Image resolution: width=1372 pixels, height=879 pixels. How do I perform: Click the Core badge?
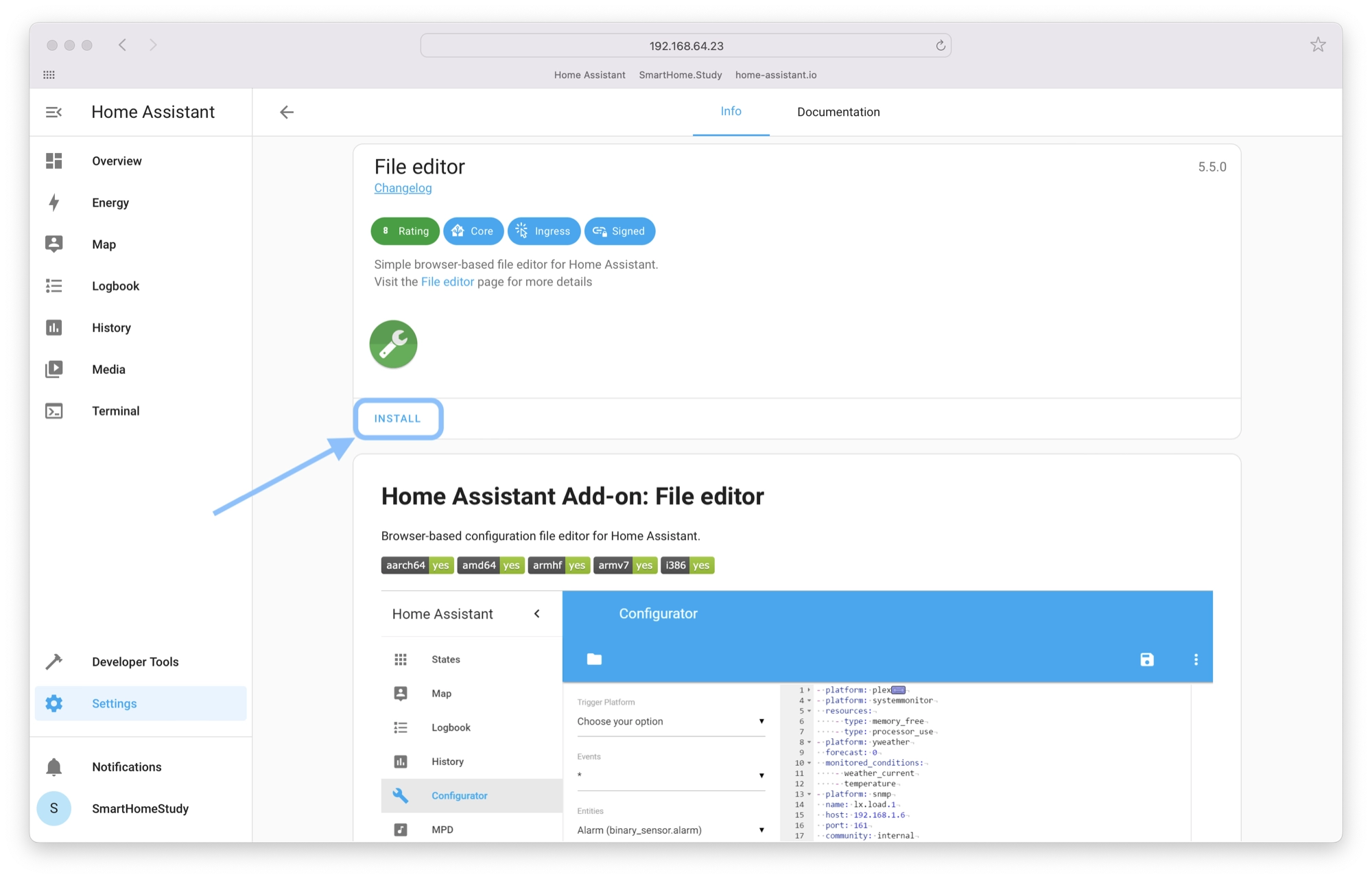(x=473, y=231)
